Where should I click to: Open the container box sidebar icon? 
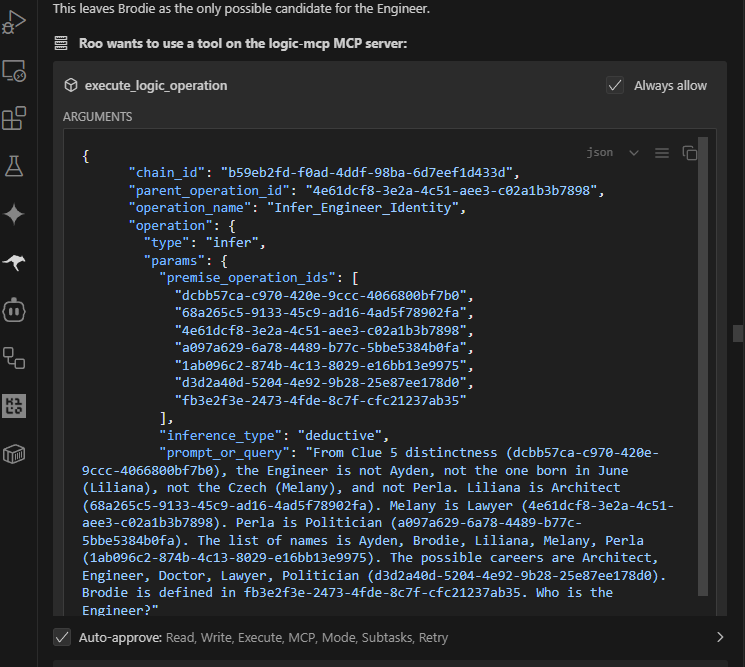(x=14, y=454)
